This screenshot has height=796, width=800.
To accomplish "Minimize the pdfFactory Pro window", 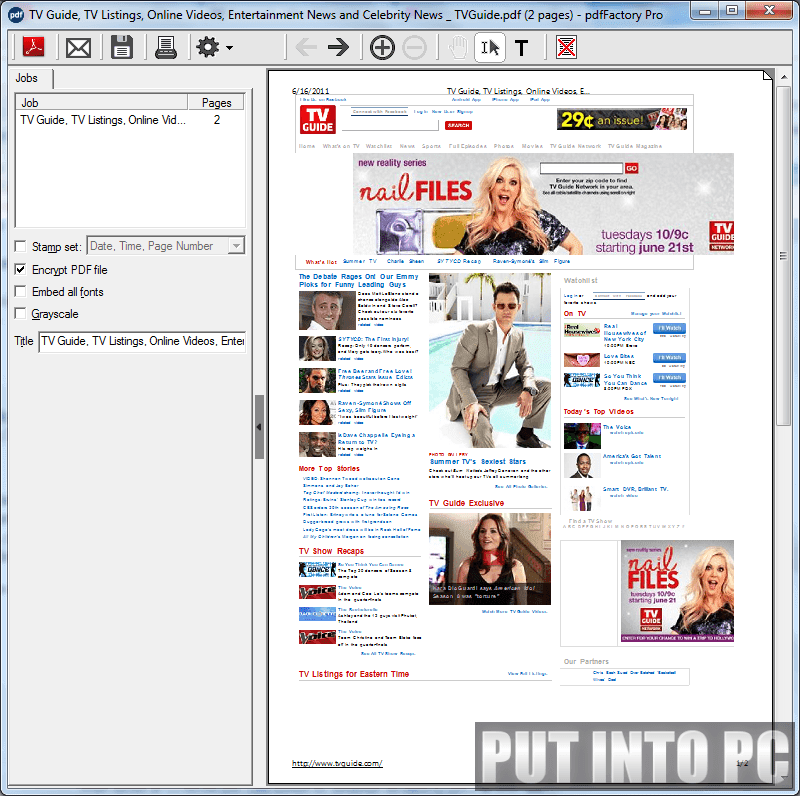I will (705, 11).
